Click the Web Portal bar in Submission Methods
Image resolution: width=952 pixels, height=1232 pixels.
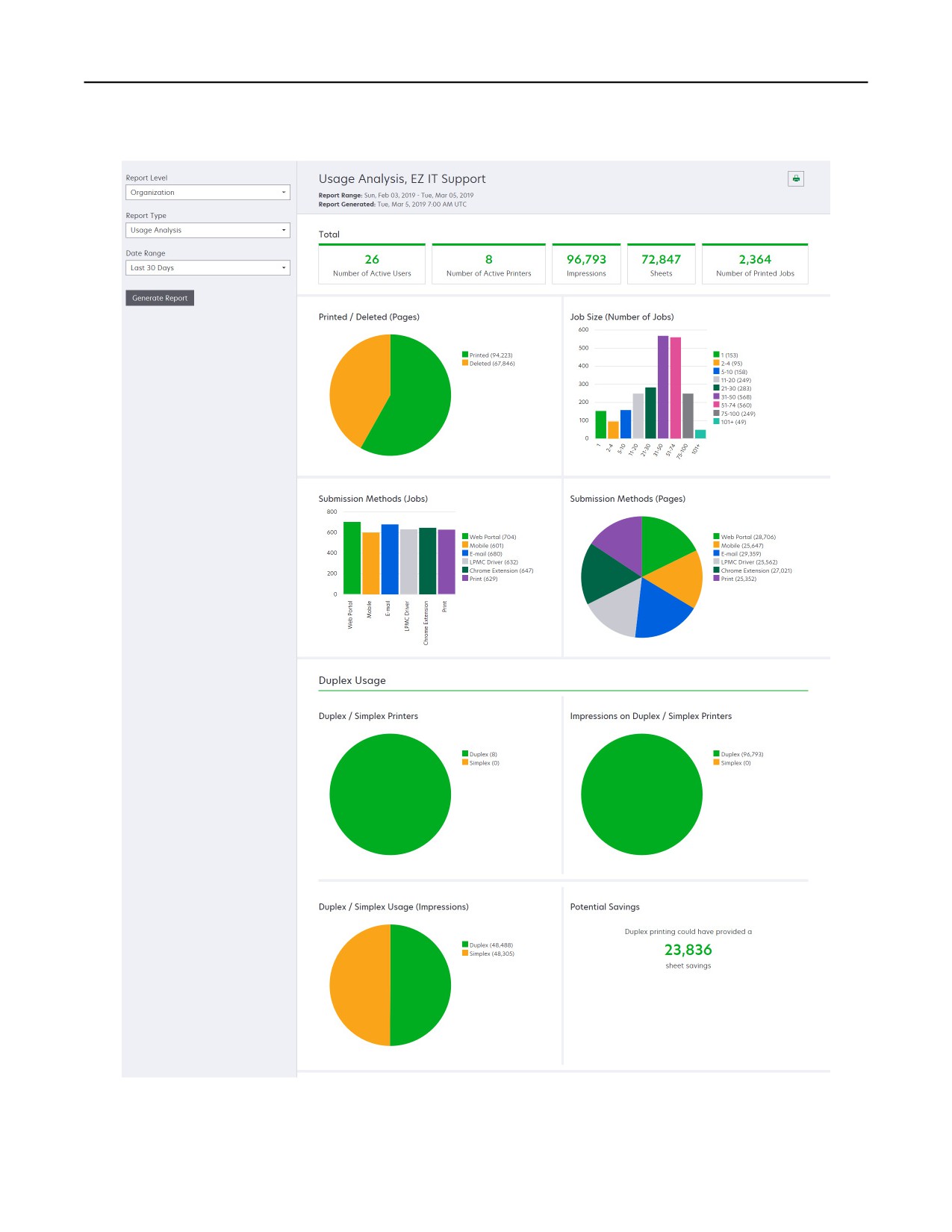[x=352, y=558]
